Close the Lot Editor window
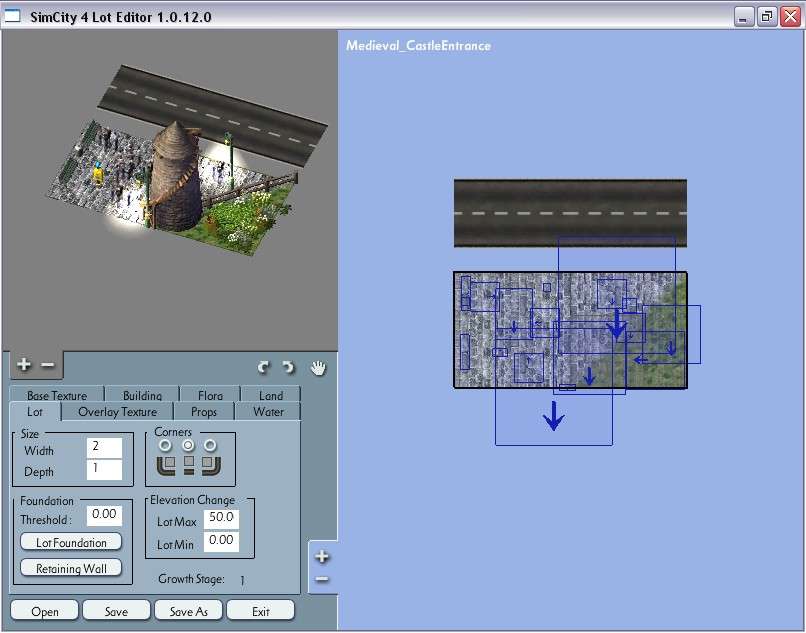 (791, 17)
